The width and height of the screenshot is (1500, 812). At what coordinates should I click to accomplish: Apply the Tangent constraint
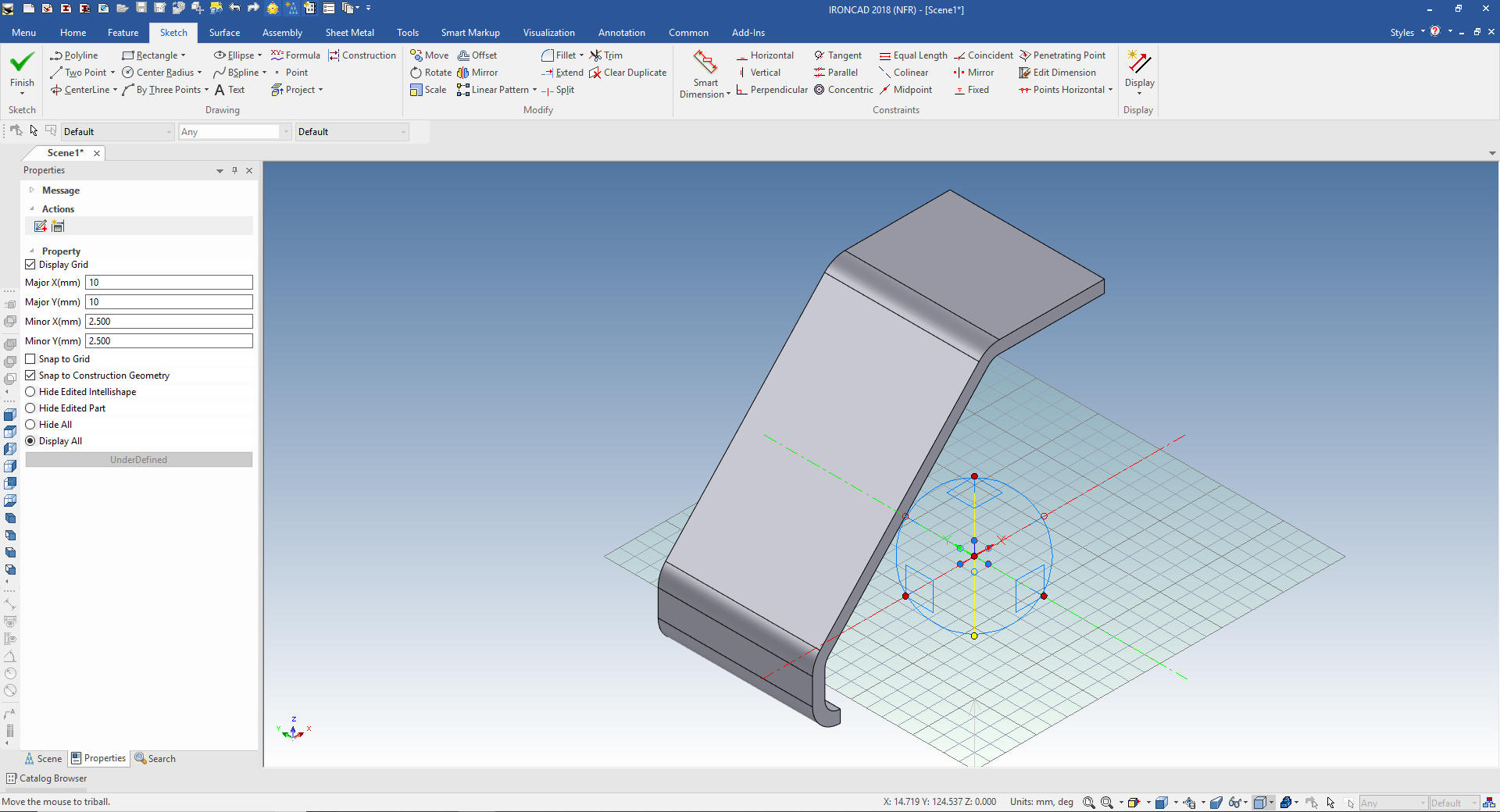click(x=837, y=55)
